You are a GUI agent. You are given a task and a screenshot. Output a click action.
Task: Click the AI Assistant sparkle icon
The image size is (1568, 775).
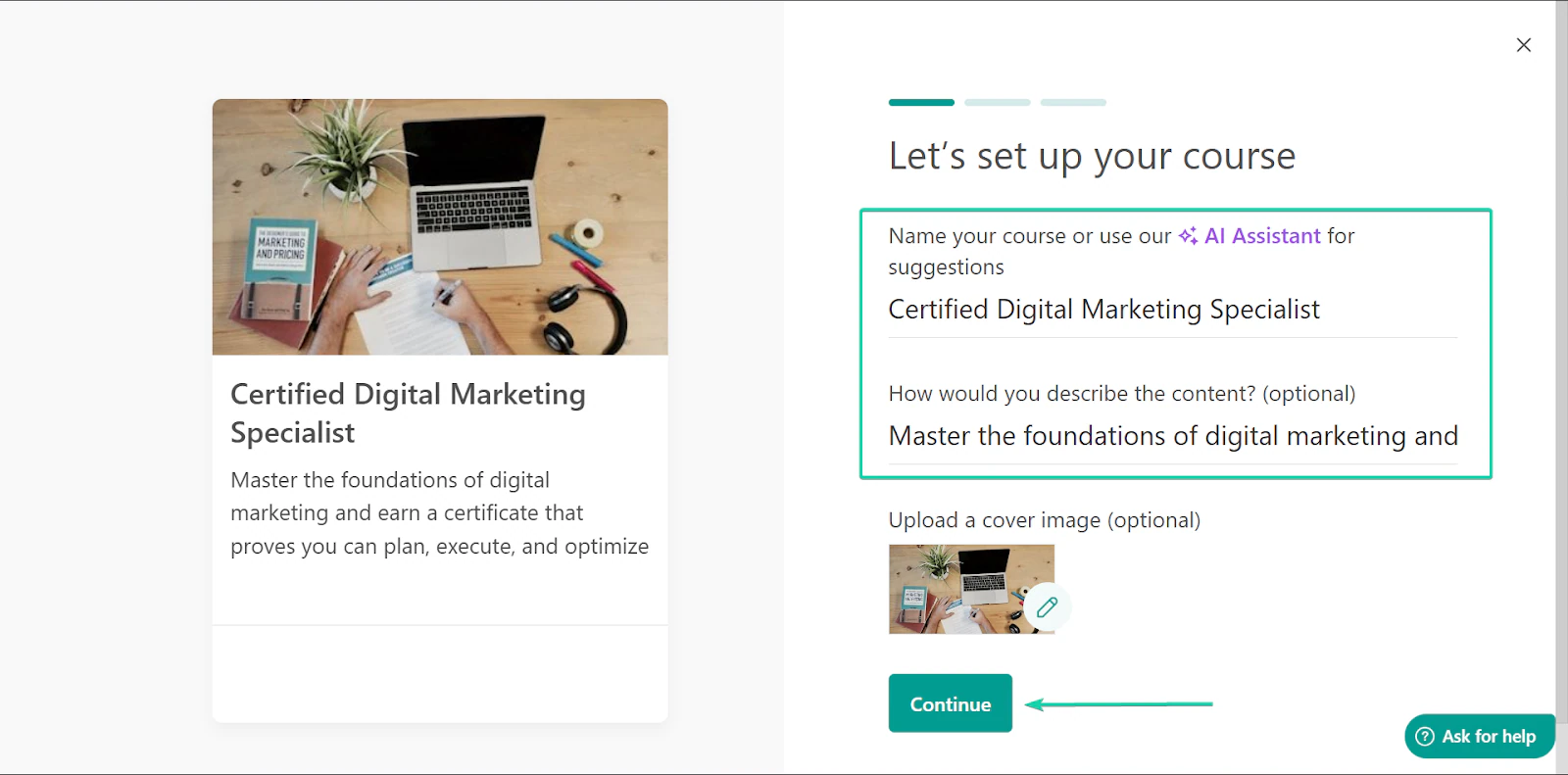1188,236
